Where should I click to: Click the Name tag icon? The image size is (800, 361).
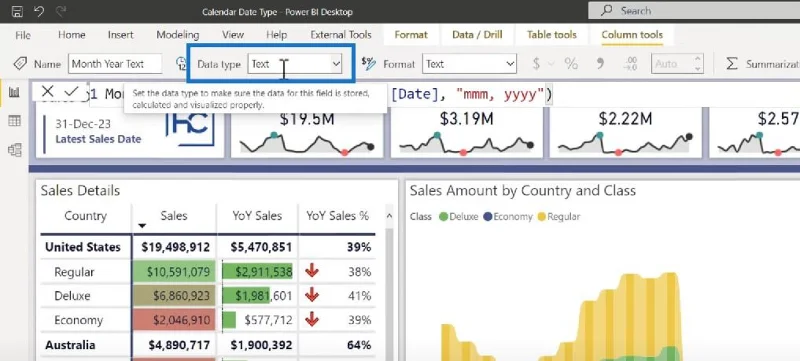click(x=20, y=64)
